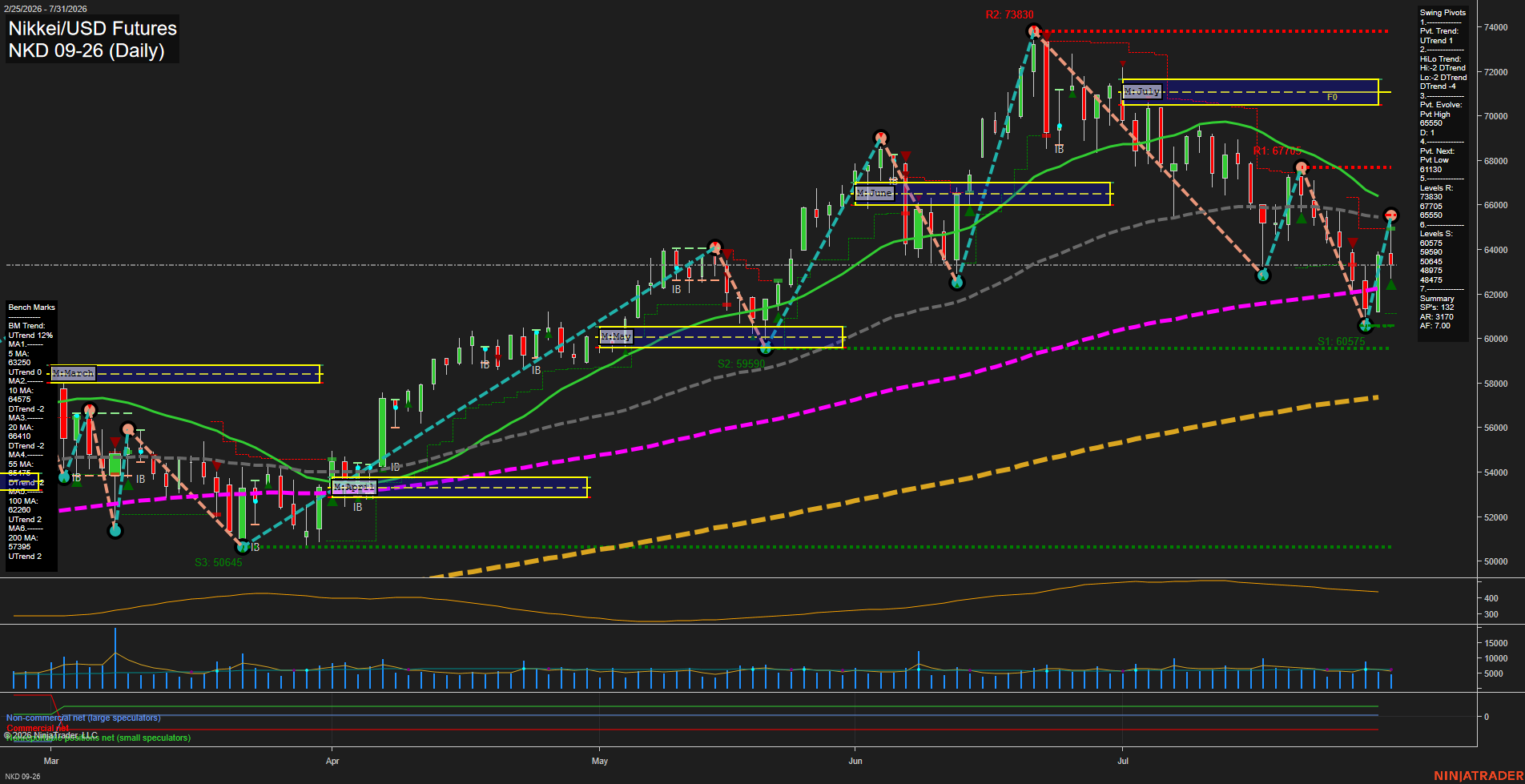Click Pvt. Evolve entry in Swing Pivots
This screenshot has height=784, width=1525.
(x=1441, y=105)
